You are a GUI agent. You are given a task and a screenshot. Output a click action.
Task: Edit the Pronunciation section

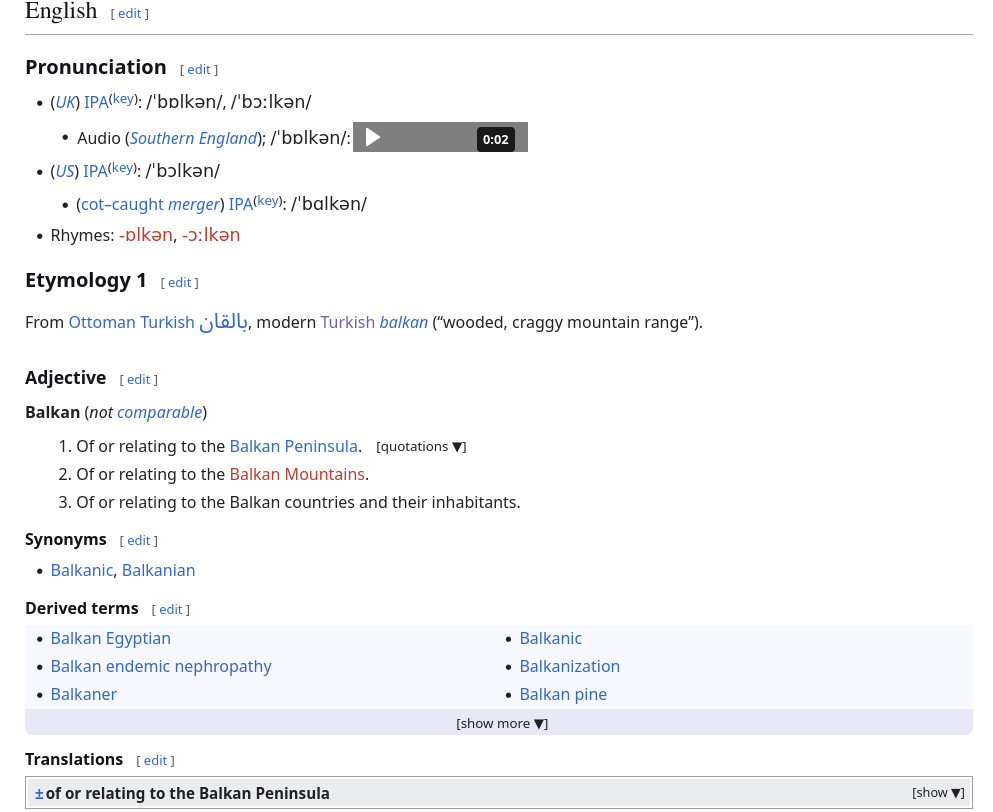tap(199, 70)
